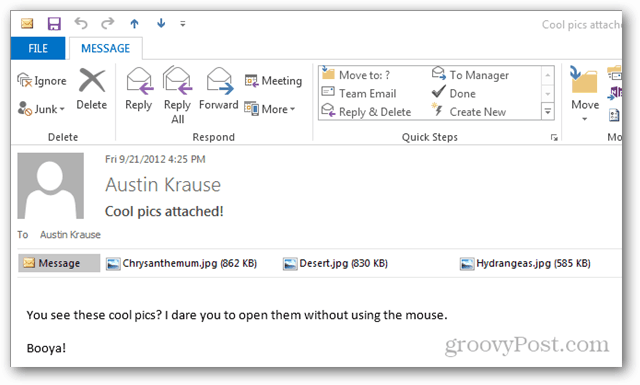The image size is (640, 385).
Task: Undo the last action
Action: (x=81, y=23)
